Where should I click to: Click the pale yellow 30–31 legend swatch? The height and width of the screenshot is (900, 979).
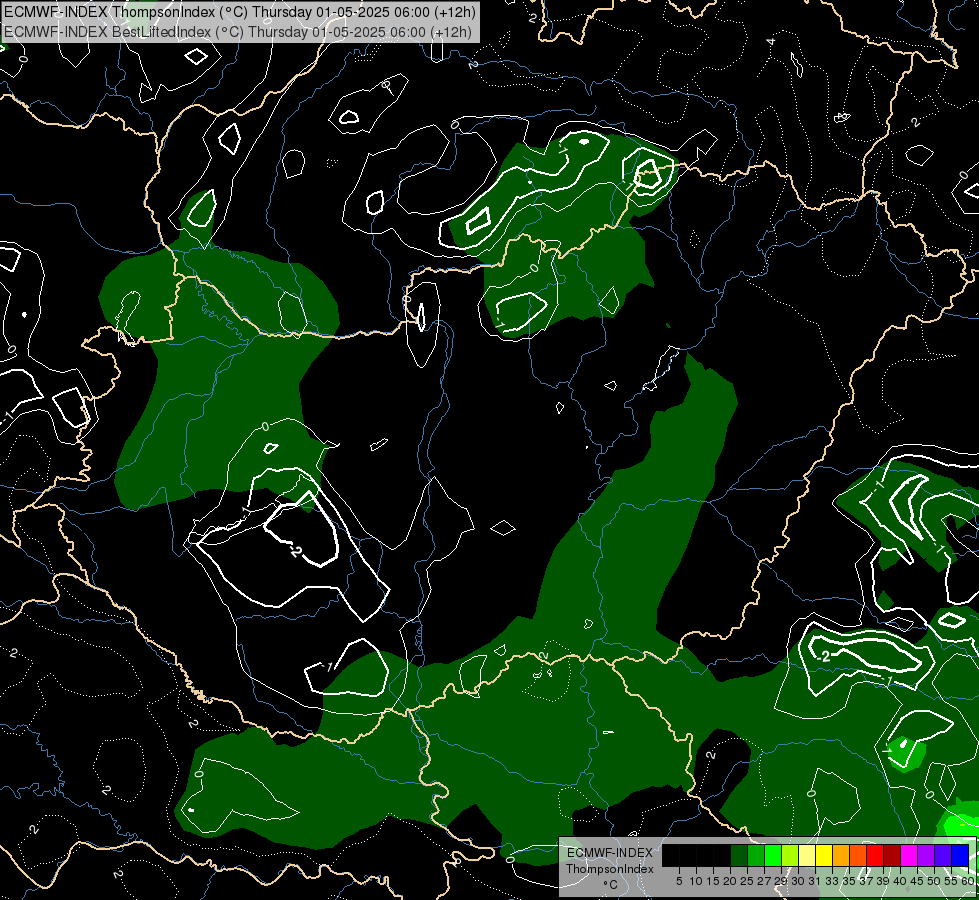807,855
